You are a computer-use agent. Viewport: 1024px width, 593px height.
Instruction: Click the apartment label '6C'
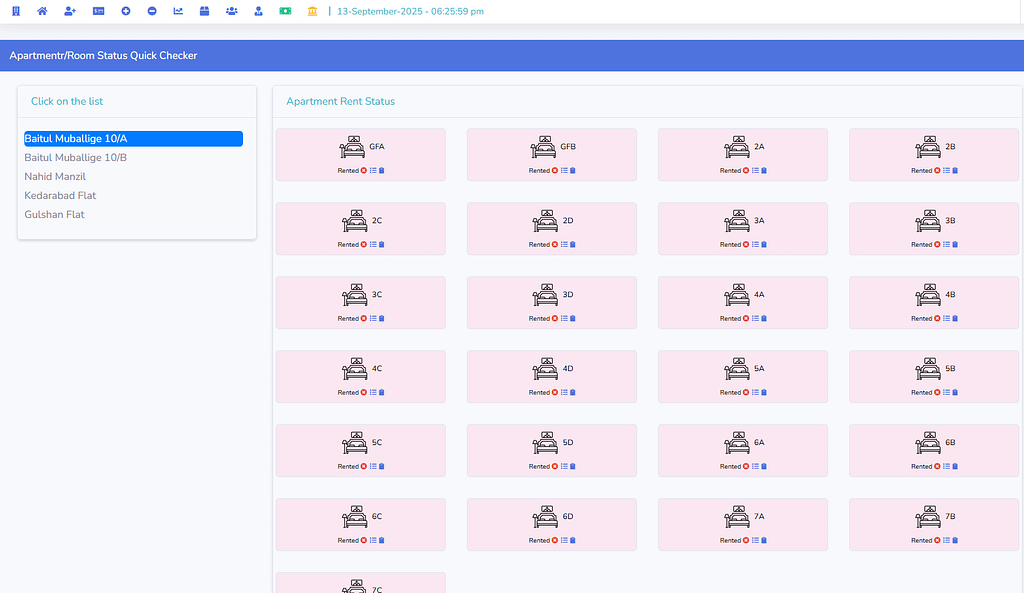377,516
